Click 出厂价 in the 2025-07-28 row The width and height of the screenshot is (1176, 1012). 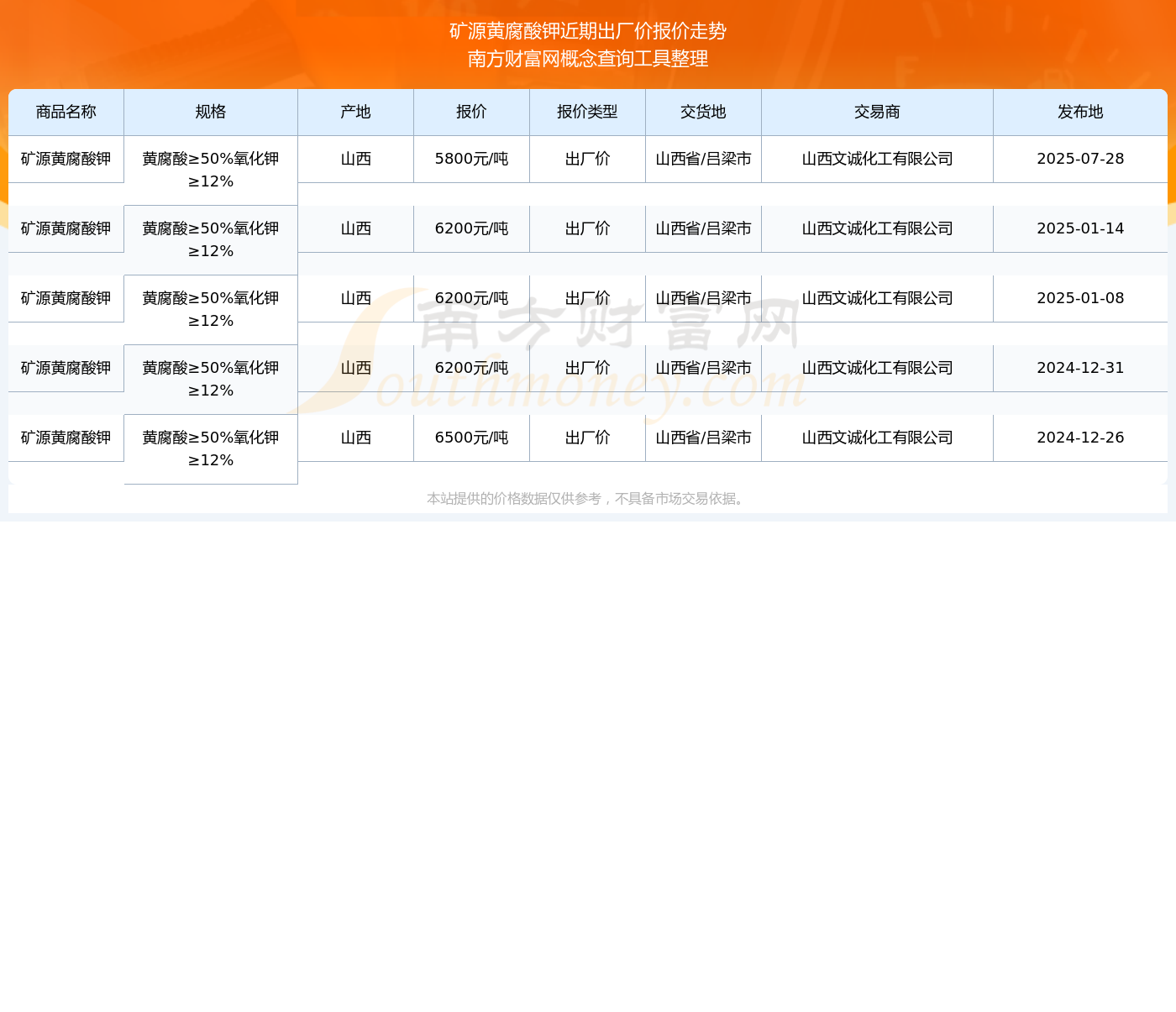tap(588, 159)
